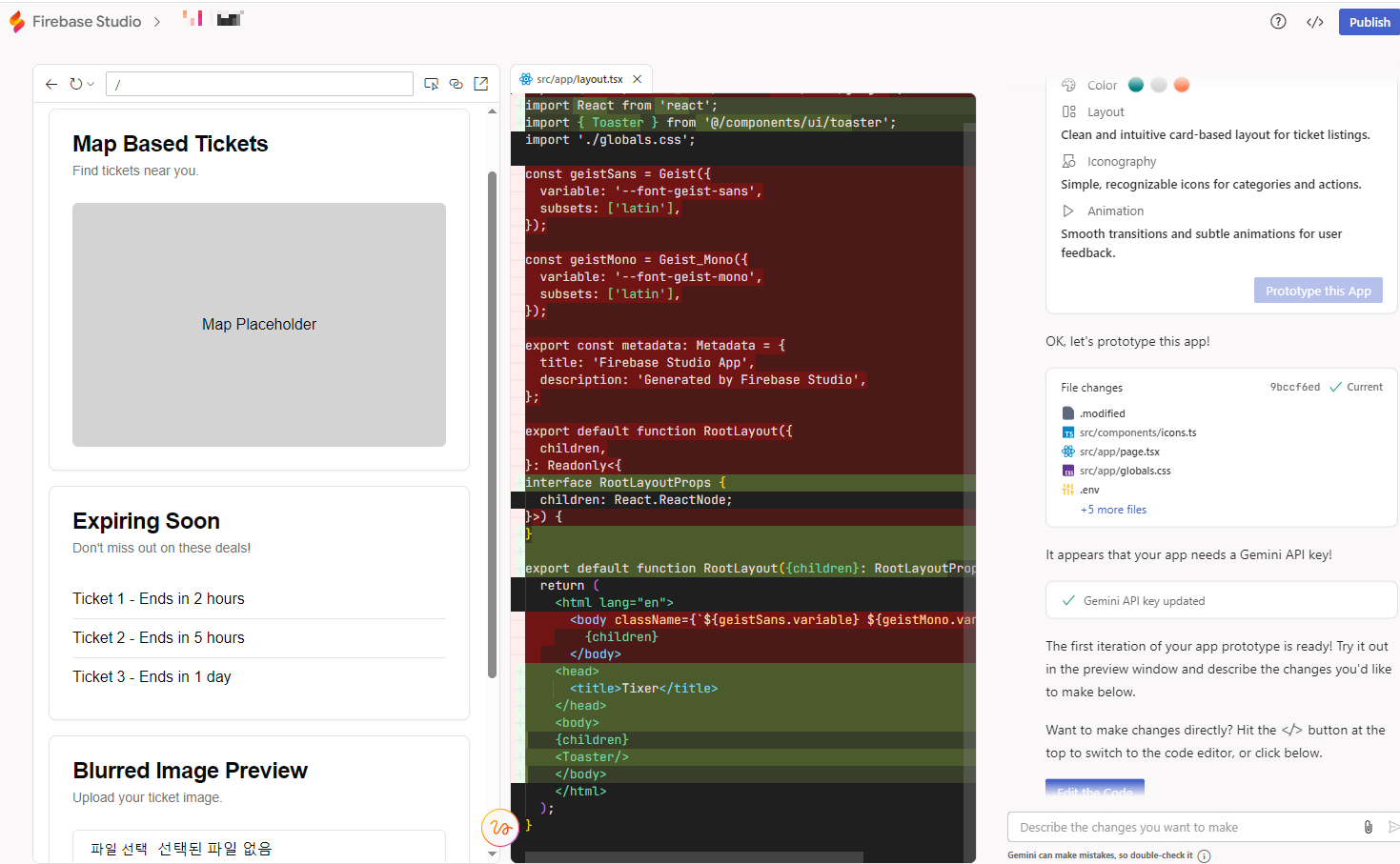Click the Blurred Image Preview heading
This screenshot has width=1400, height=864.
pyautogui.click(x=190, y=771)
